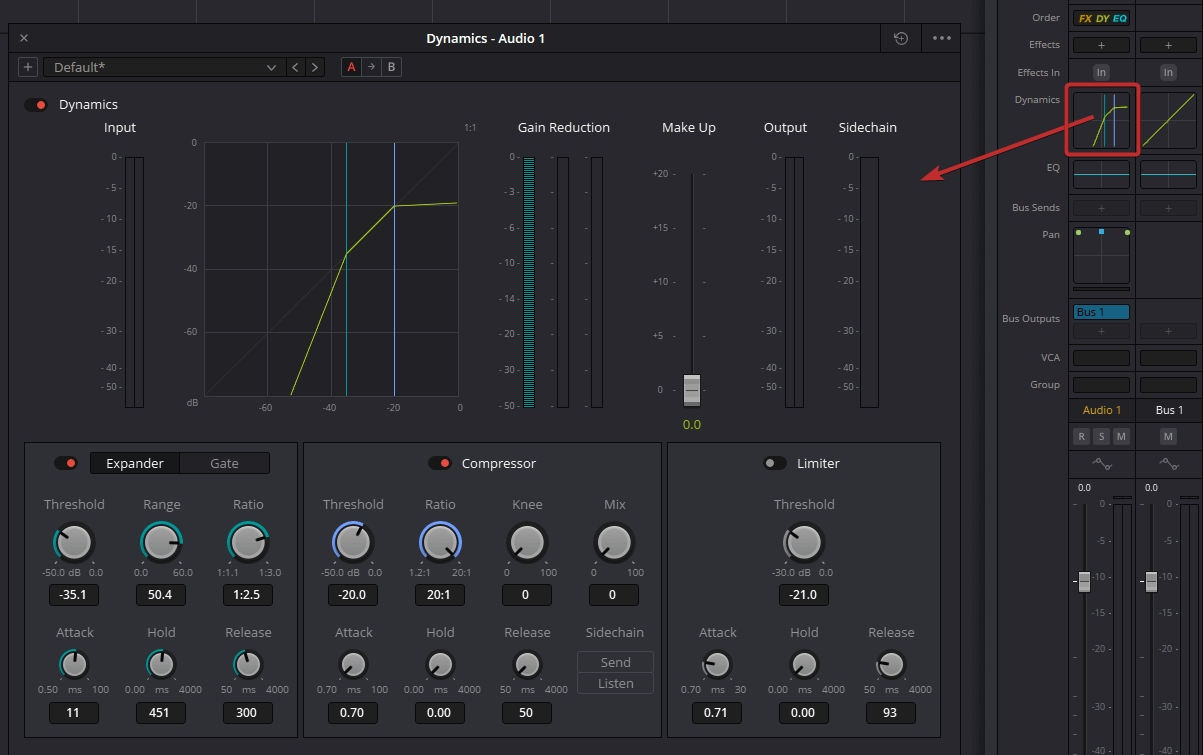Toggle the Compressor enable switch
Screen dimensions: 1203x755
click(440, 463)
